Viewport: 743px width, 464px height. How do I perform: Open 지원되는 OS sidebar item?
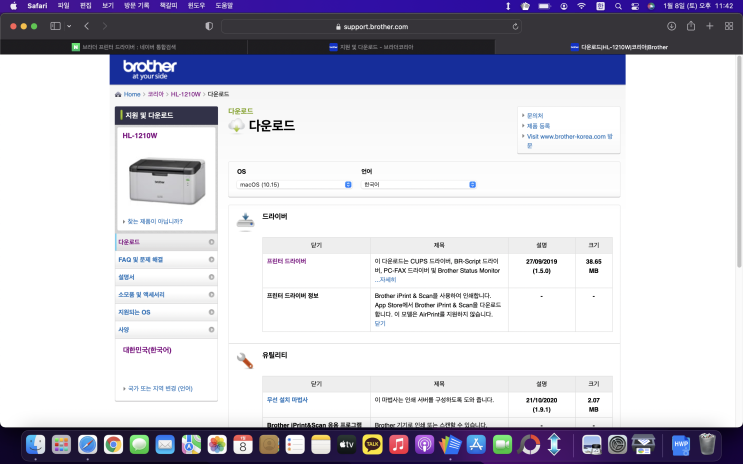point(166,312)
